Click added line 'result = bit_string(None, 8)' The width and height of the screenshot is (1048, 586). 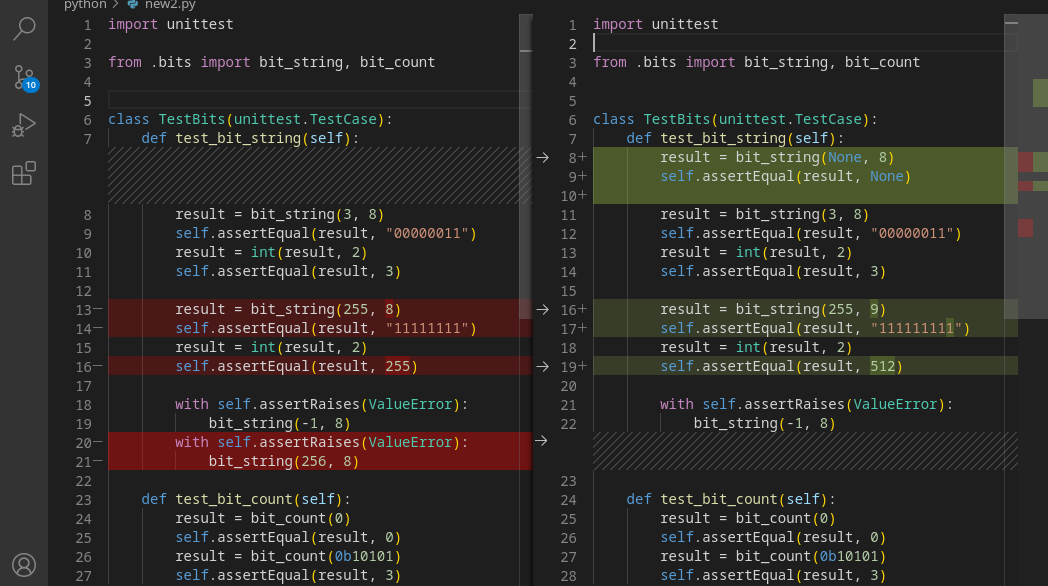click(777, 157)
